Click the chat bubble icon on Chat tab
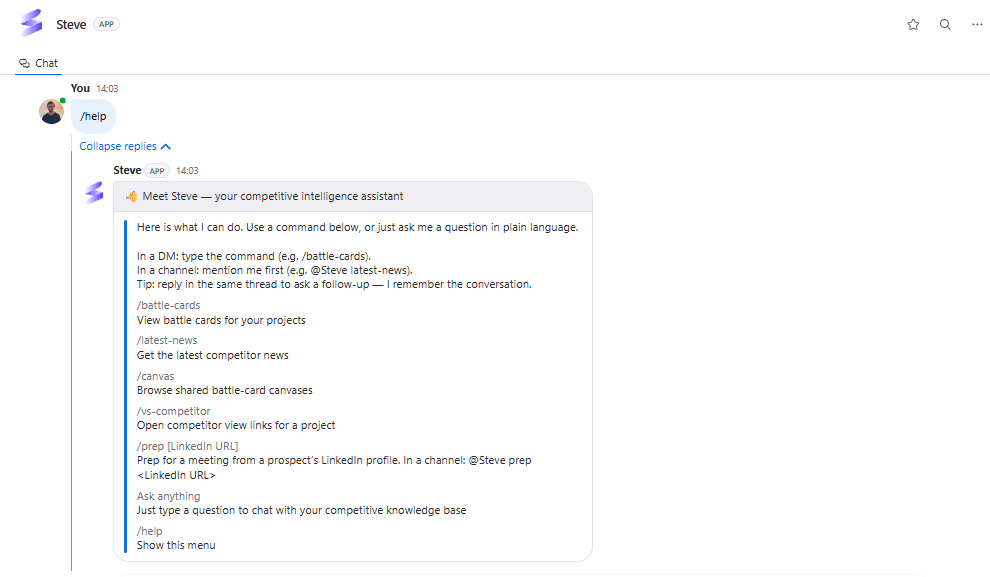 point(25,63)
